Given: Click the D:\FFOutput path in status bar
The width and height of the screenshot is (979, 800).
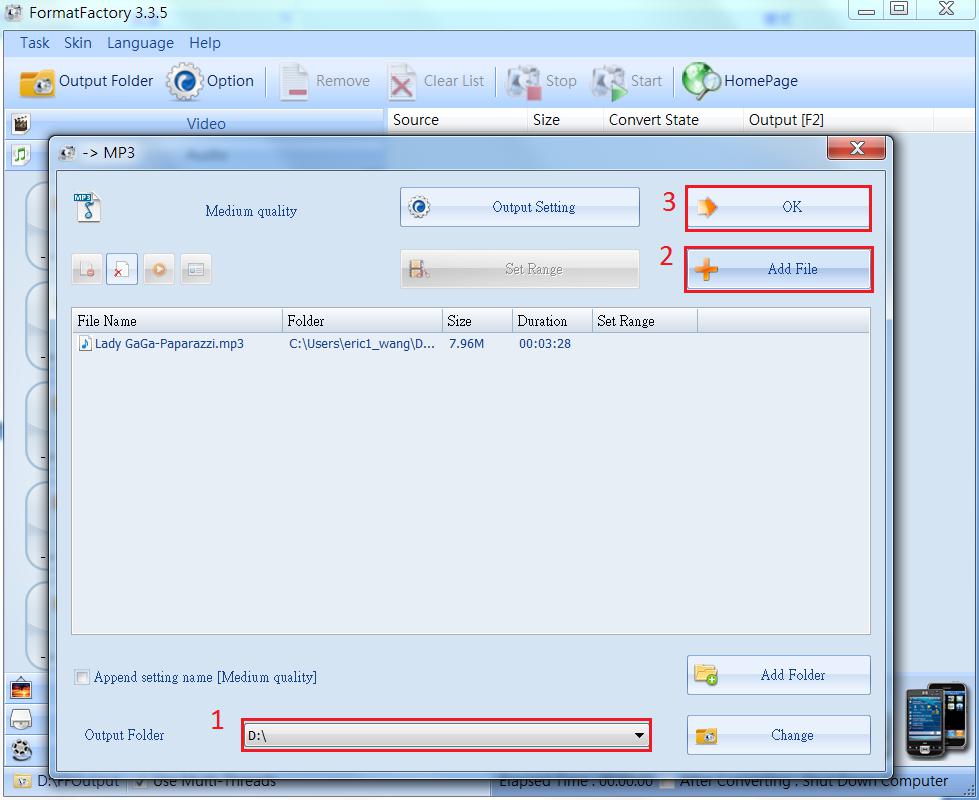Looking at the screenshot, I should pyautogui.click(x=77, y=781).
